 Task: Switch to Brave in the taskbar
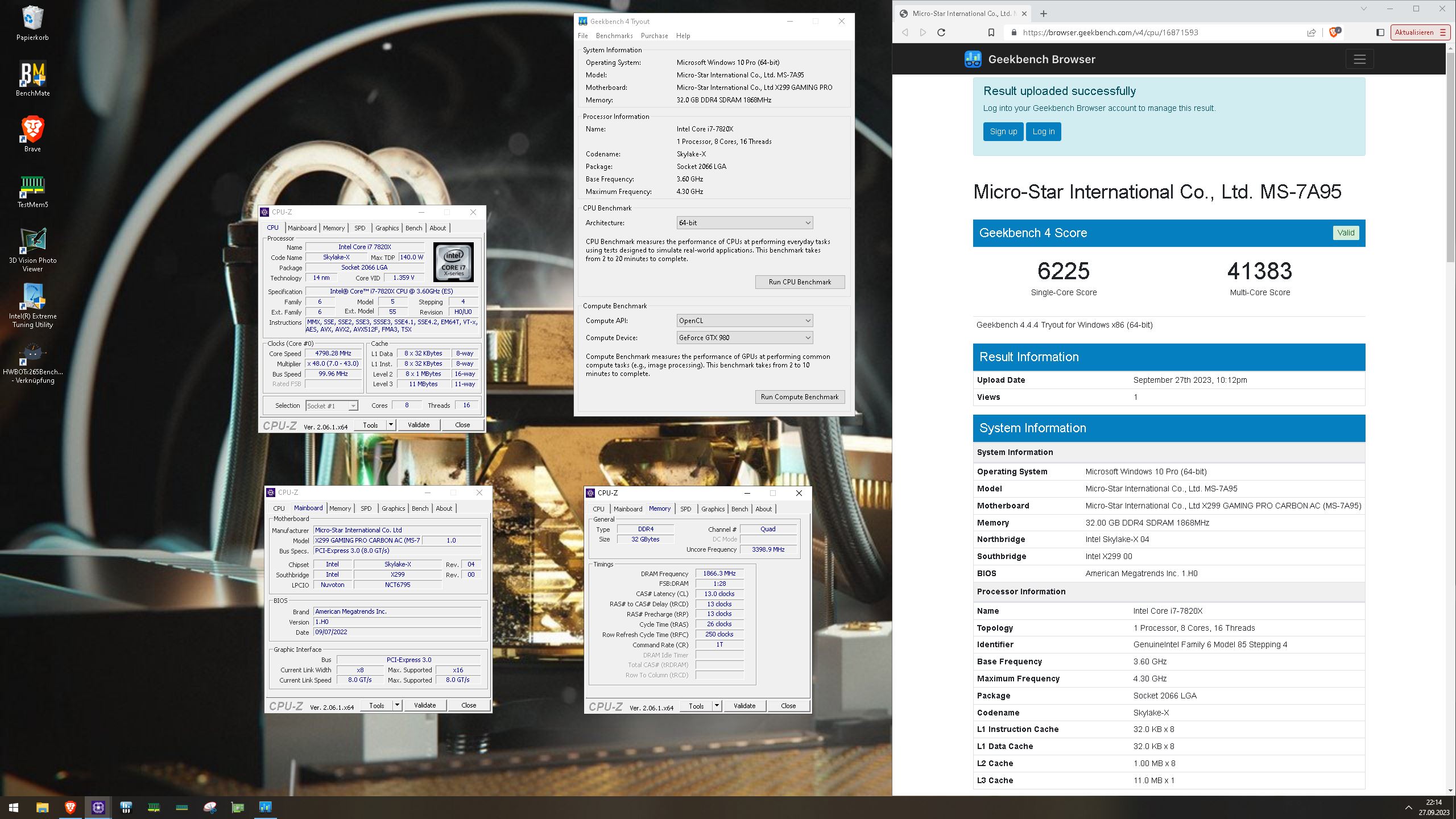click(70, 807)
